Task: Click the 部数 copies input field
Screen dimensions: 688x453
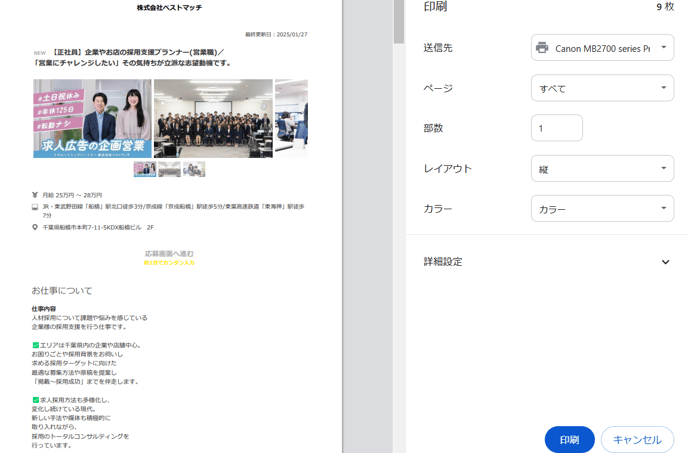Action: (x=556, y=128)
